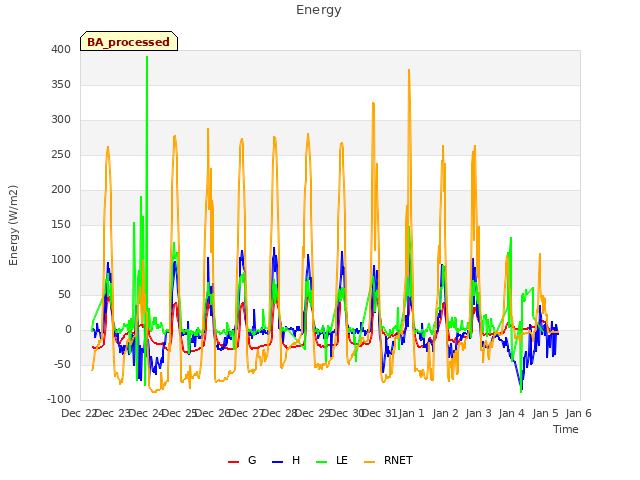This screenshot has height=480, width=640.
Task: Click the 400 y-axis tick label
Action: pyautogui.click(x=61, y=49)
